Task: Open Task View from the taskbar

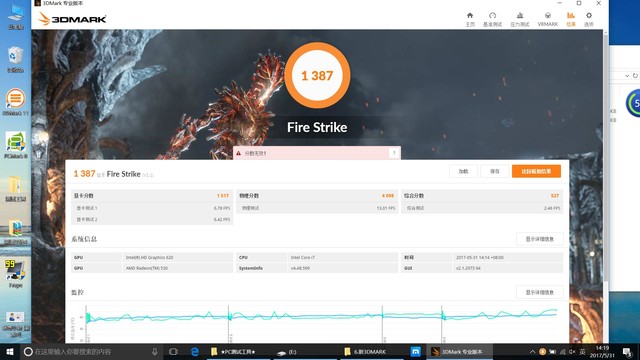Action: pyautogui.click(x=173, y=351)
